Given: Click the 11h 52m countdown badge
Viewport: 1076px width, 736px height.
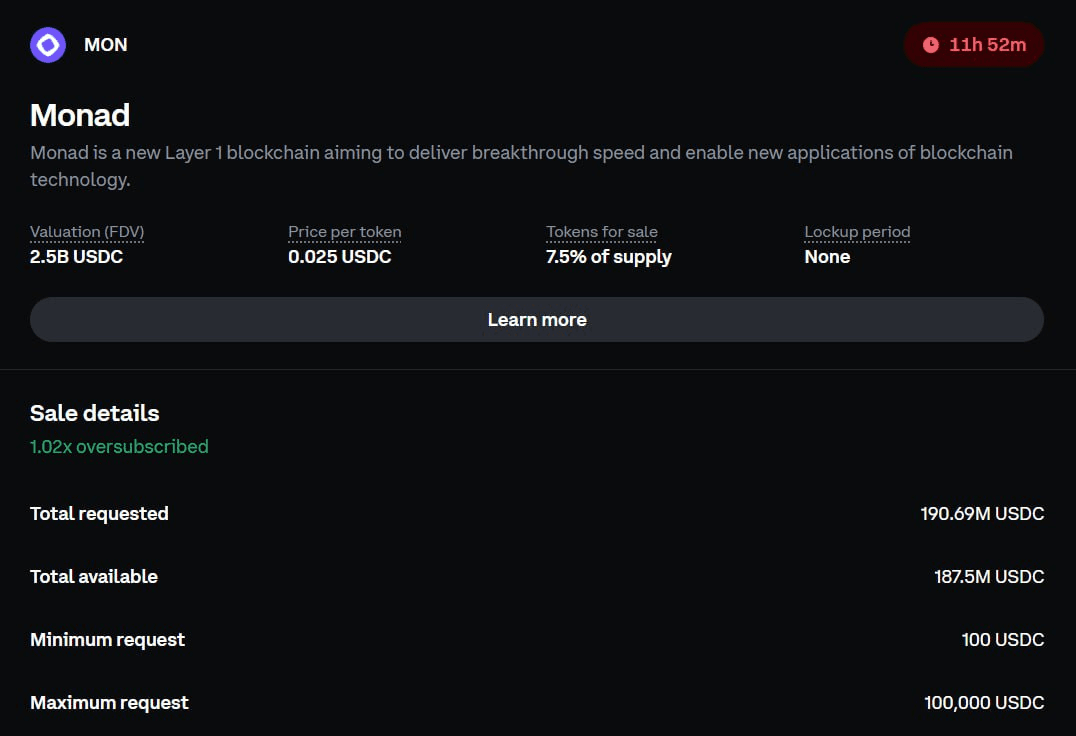Looking at the screenshot, I should click(973, 45).
